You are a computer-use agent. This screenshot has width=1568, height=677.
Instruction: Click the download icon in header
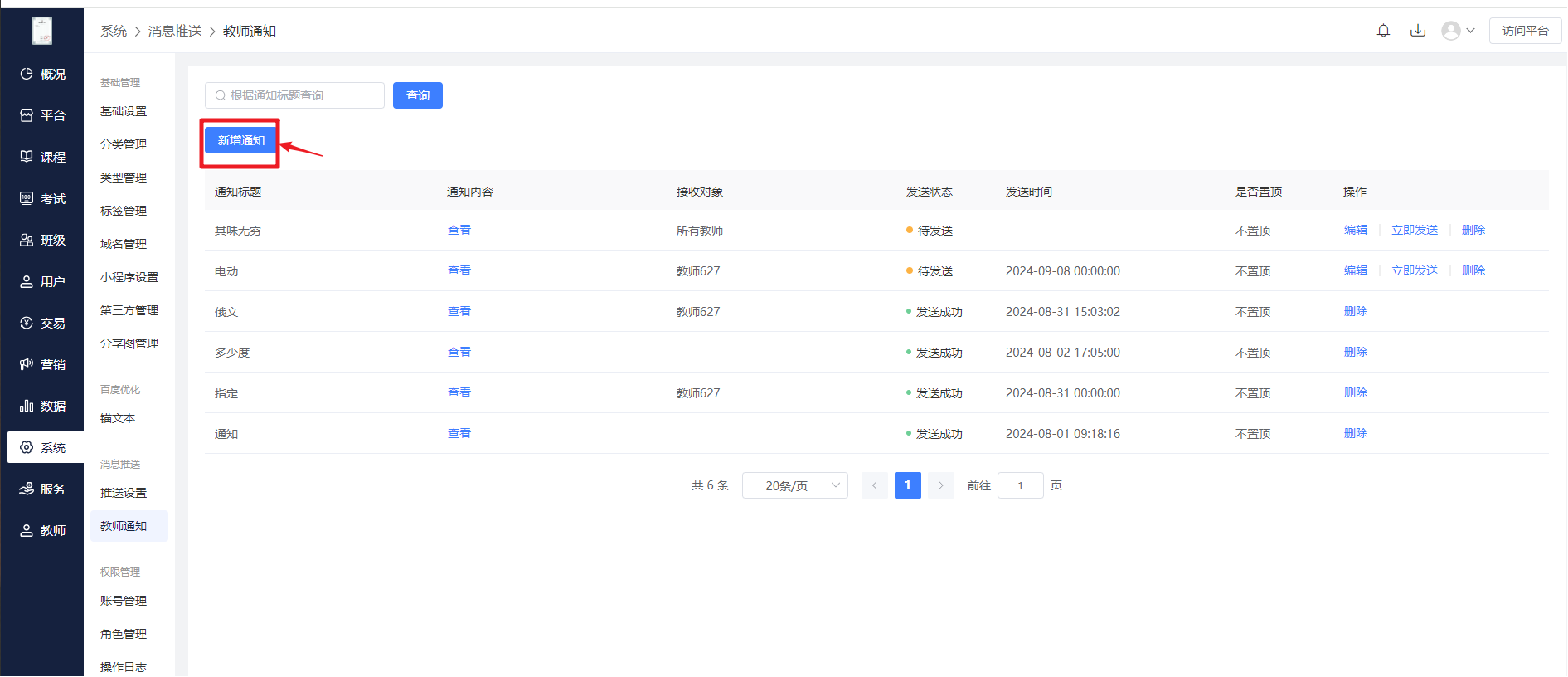pos(1418,31)
